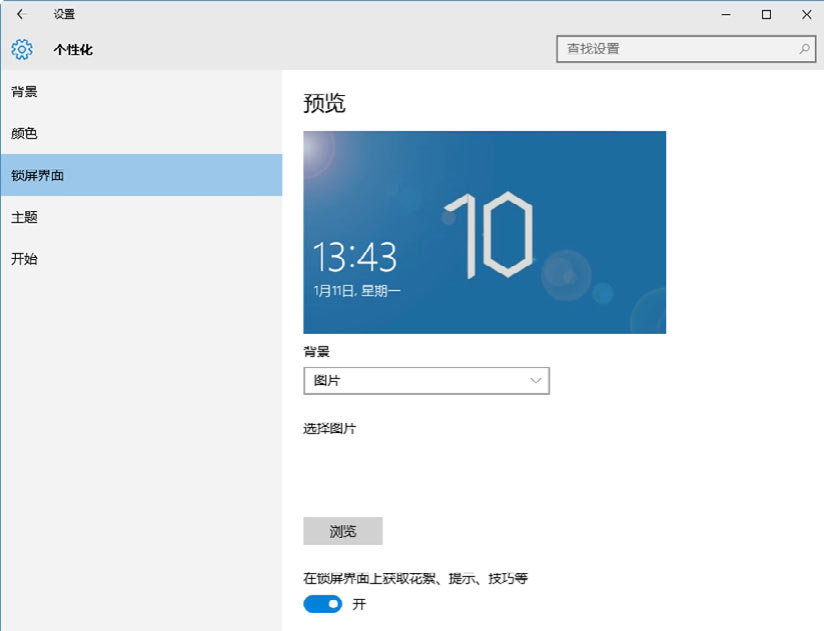Click the 个性化 page title
Screen dimensions: 824x631
pos(73,50)
